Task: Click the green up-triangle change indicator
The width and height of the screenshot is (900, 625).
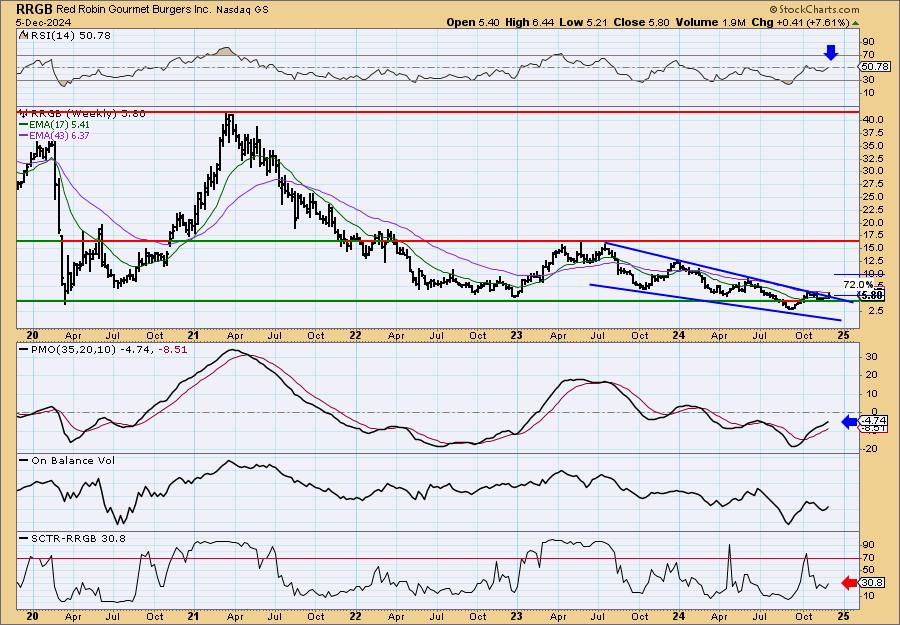Action: tap(855, 23)
